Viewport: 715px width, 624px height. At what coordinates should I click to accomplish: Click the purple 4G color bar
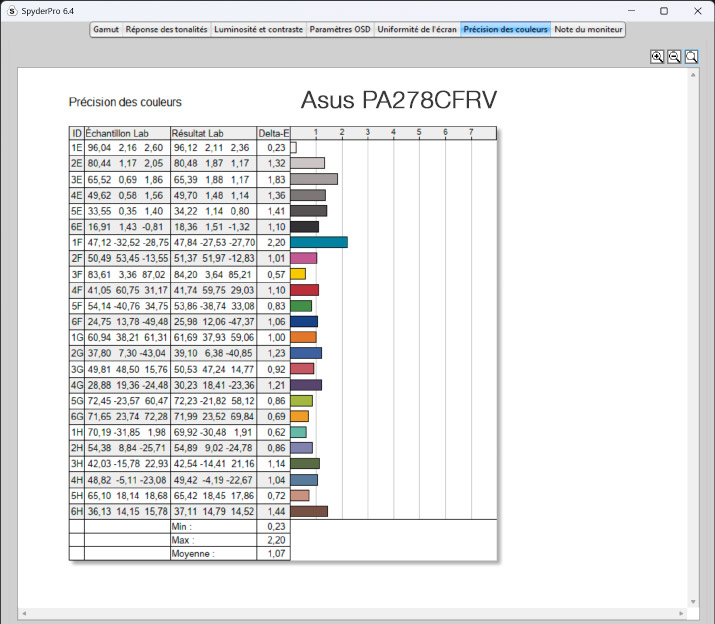click(x=306, y=385)
